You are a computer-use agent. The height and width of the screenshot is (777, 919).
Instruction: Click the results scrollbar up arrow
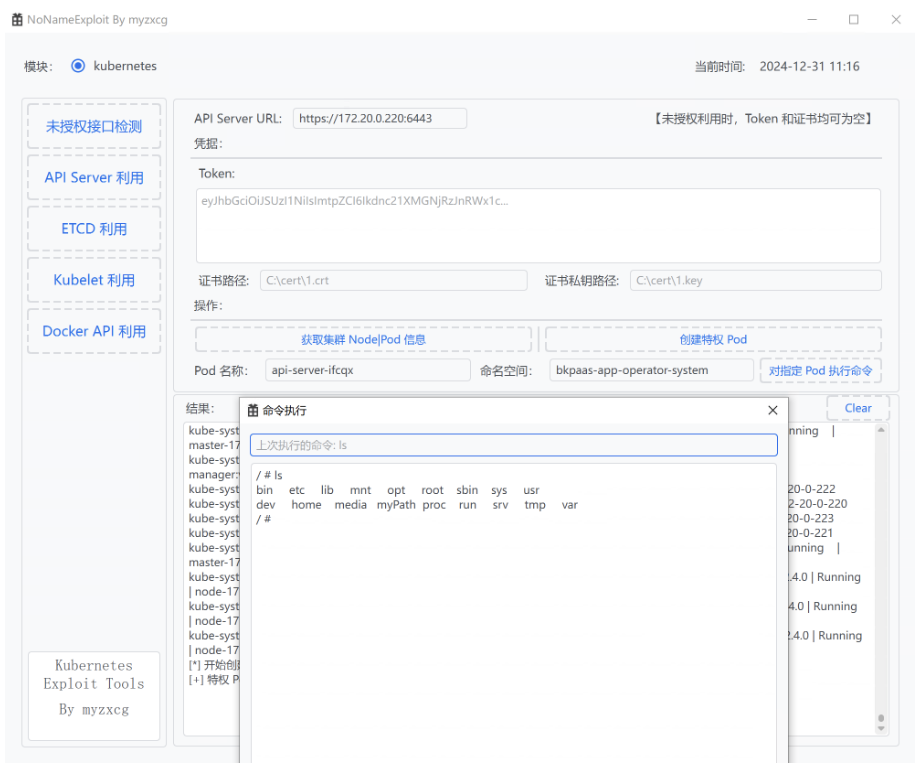point(880,430)
